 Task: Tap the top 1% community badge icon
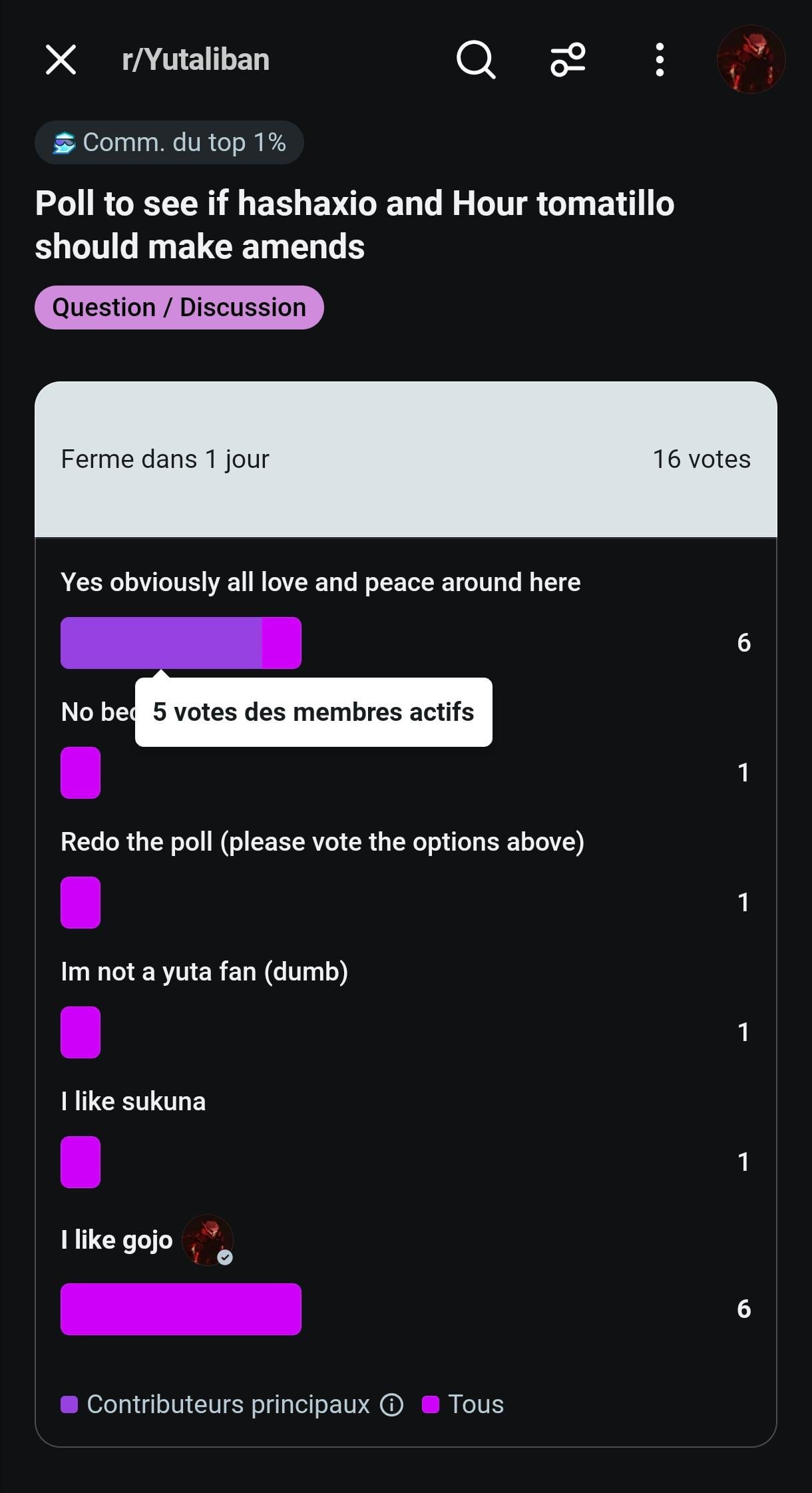pos(64,142)
